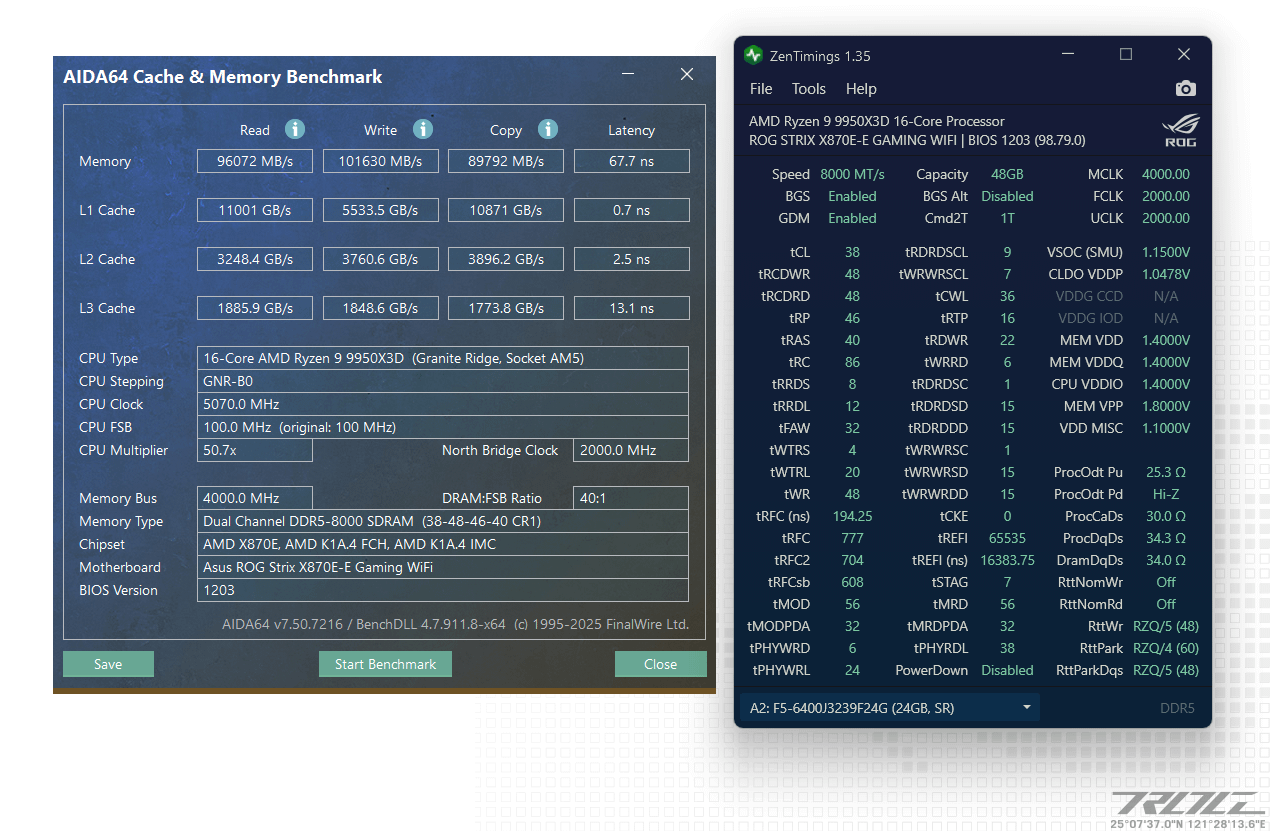The width and height of the screenshot is (1272, 831).
Task: Click the DRAM:FSB Ratio 40:1 field
Action: coord(631,497)
